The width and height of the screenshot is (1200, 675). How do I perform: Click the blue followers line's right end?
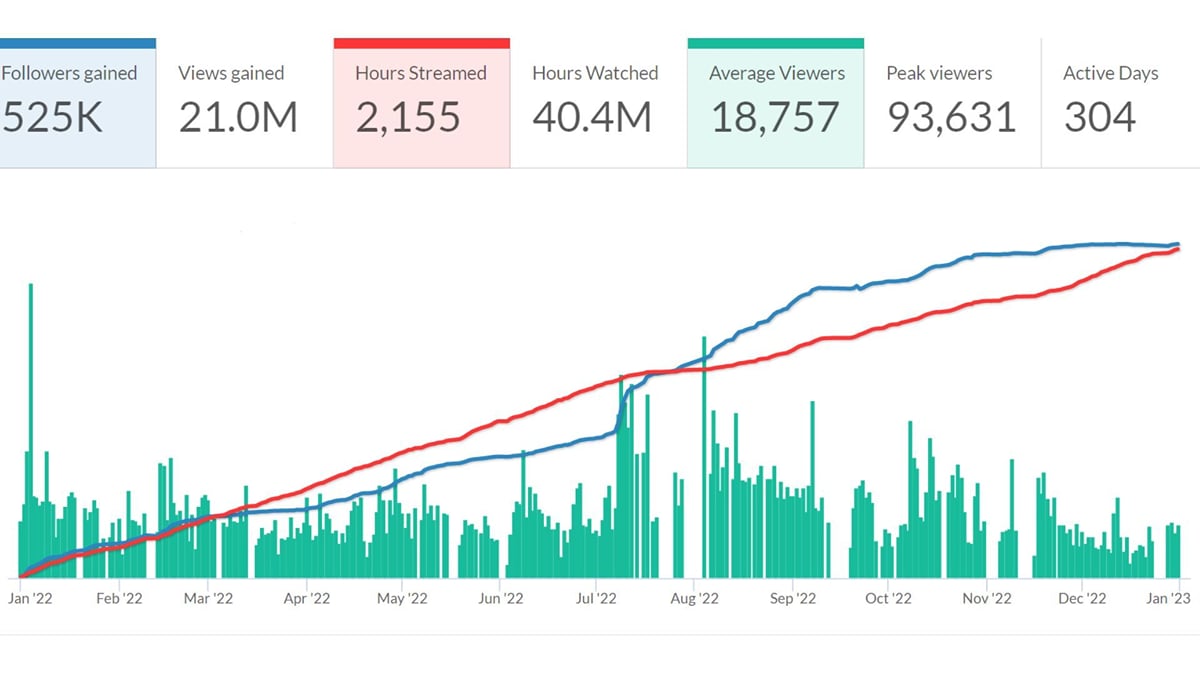[1178, 244]
